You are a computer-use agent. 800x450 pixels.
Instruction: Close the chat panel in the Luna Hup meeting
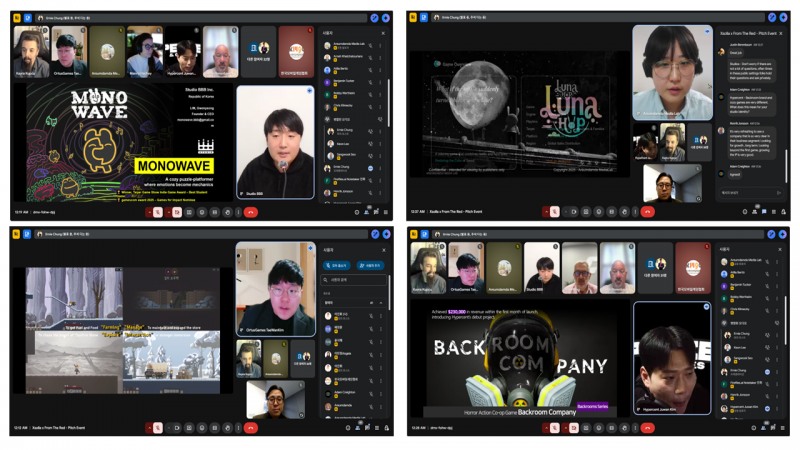tap(780, 32)
